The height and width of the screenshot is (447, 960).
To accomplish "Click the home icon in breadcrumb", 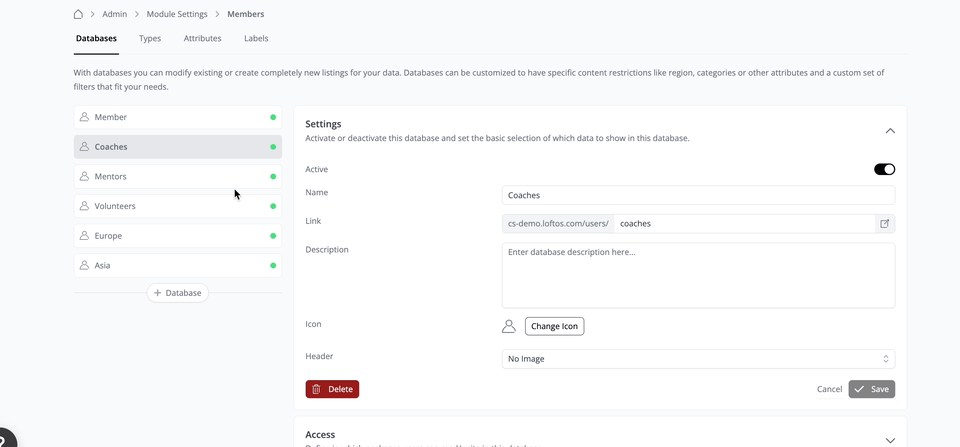I will [x=79, y=14].
